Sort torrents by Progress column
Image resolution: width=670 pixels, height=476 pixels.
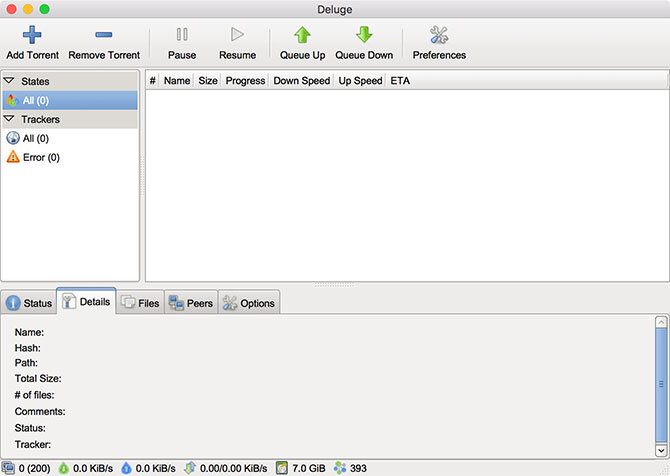click(245, 80)
